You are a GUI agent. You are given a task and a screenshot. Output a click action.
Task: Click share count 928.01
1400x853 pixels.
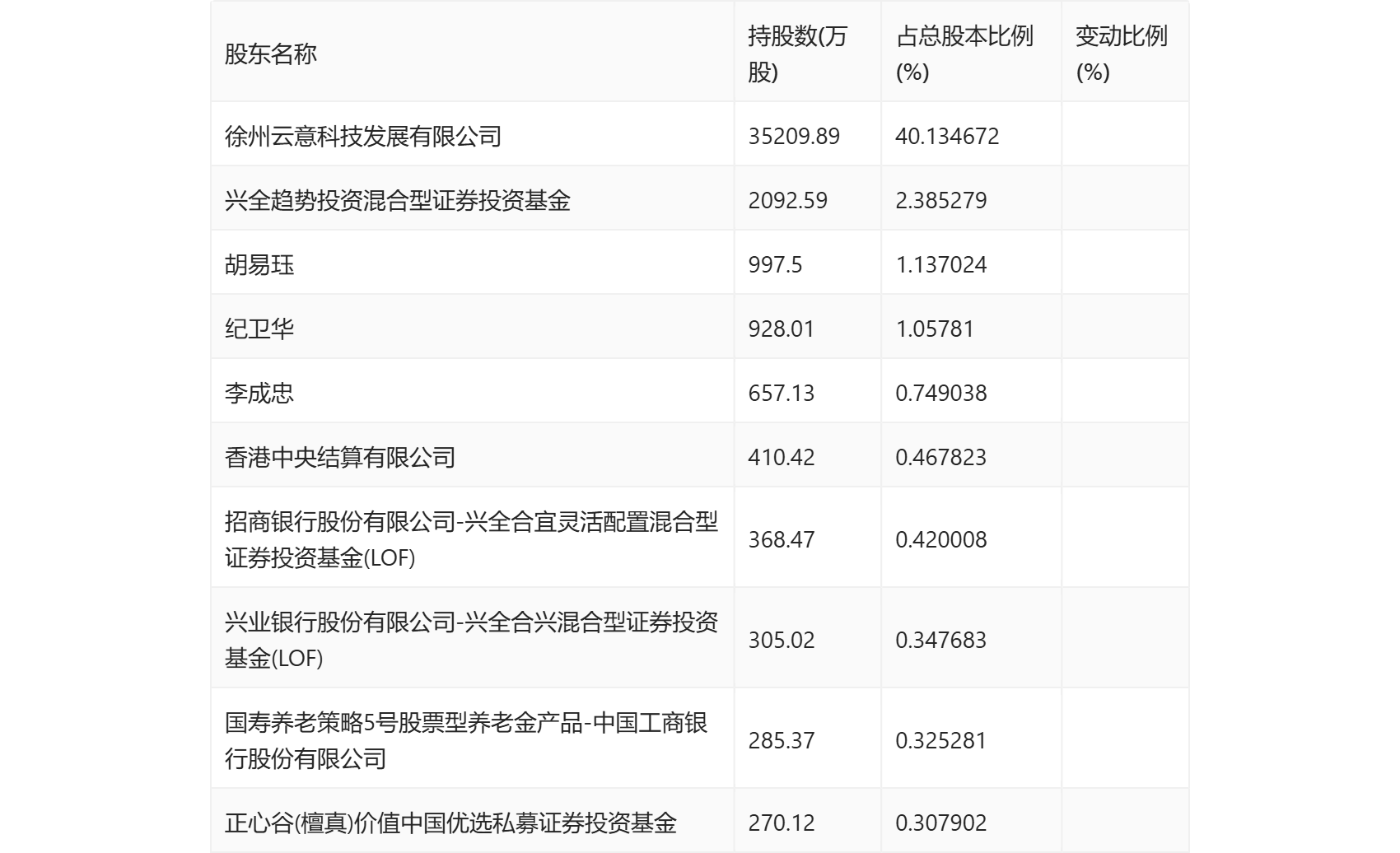(782, 329)
